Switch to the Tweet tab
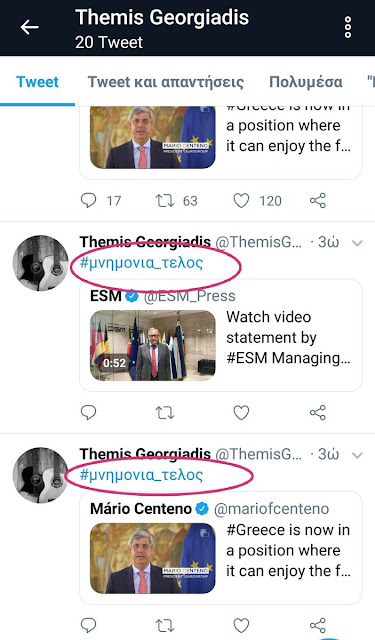 [38, 82]
